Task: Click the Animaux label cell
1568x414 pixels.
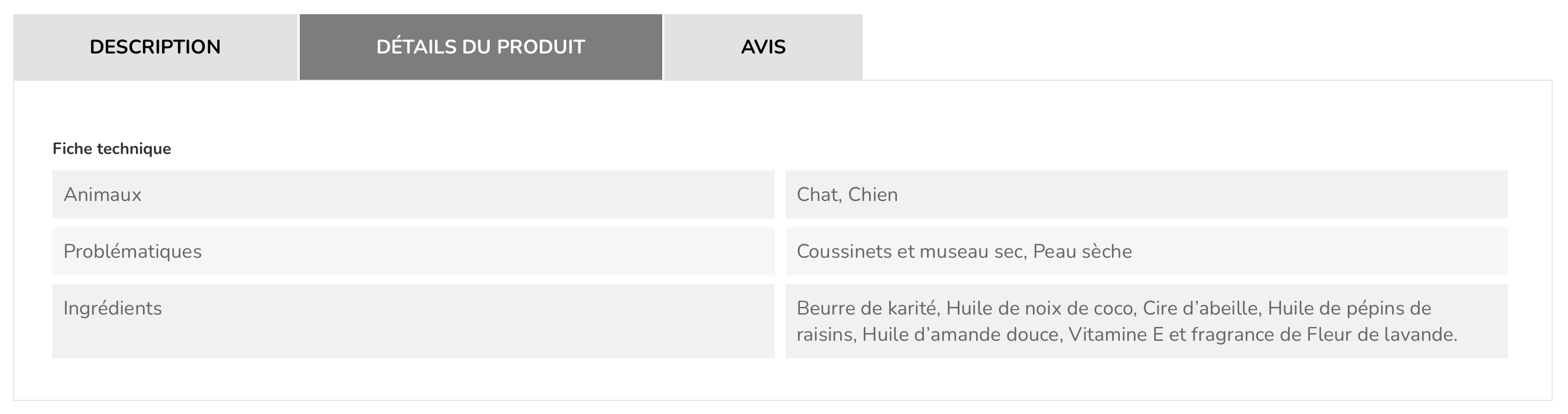Action: (x=413, y=194)
